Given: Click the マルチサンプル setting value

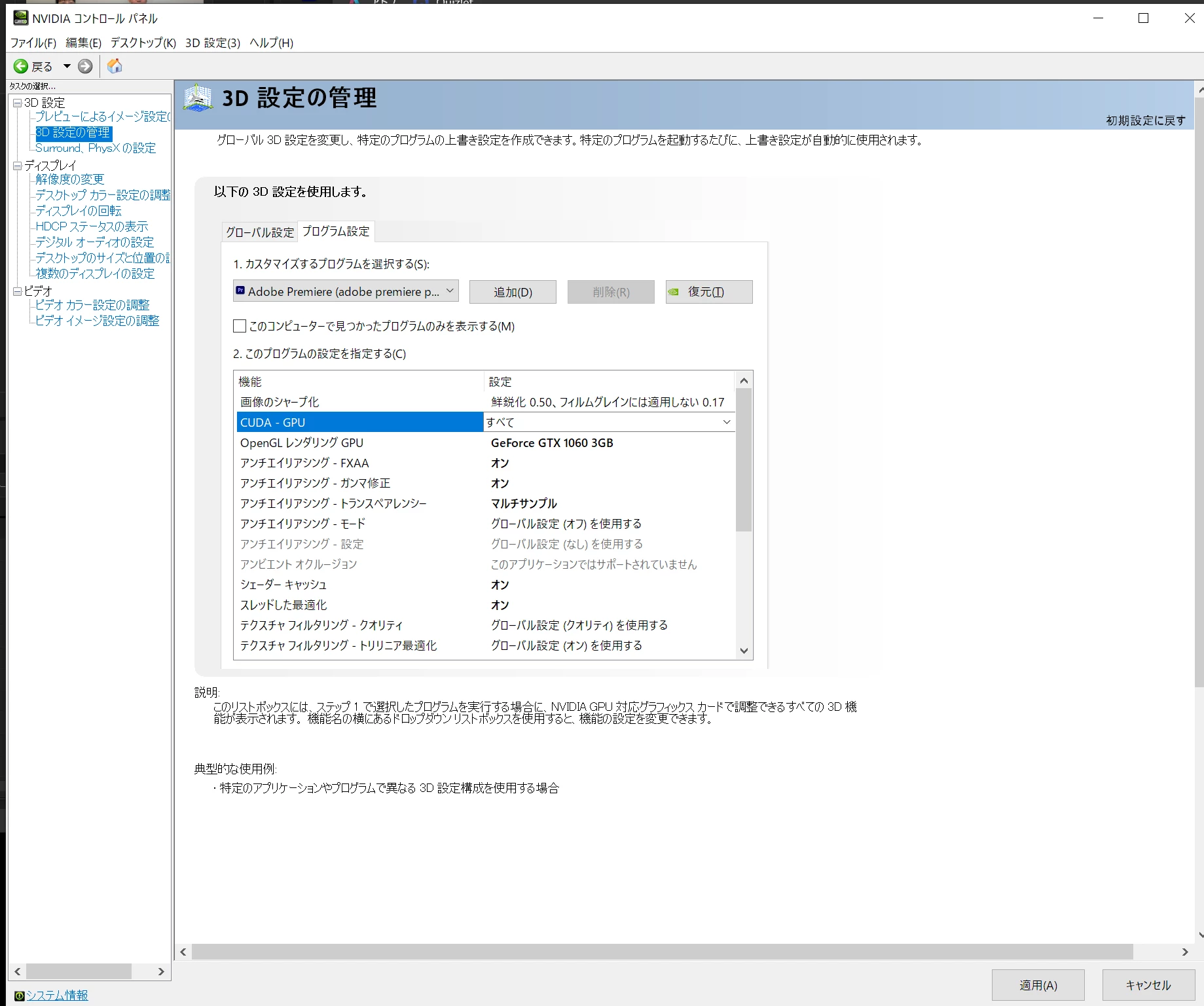Looking at the screenshot, I should 524,503.
